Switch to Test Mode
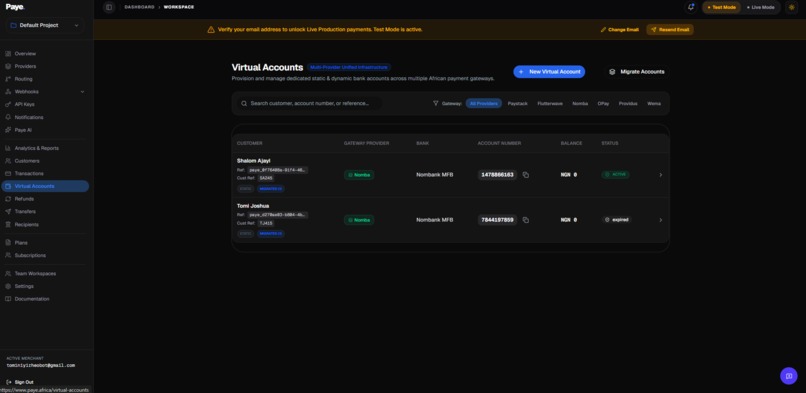The width and height of the screenshot is (806, 393). click(721, 7)
